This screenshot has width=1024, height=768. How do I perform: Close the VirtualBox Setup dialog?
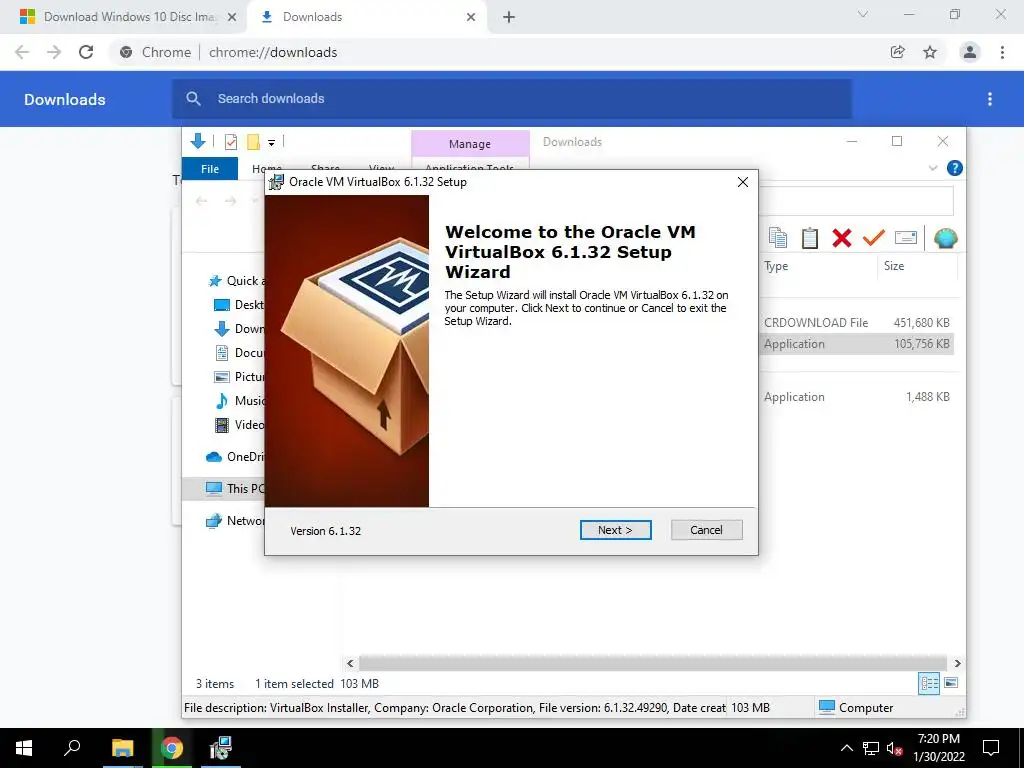coord(743,182)
